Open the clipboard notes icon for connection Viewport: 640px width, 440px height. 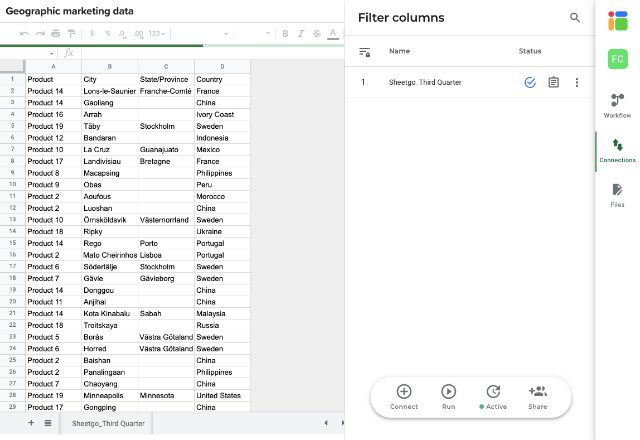pyautogui.click(x=553, y=82)
